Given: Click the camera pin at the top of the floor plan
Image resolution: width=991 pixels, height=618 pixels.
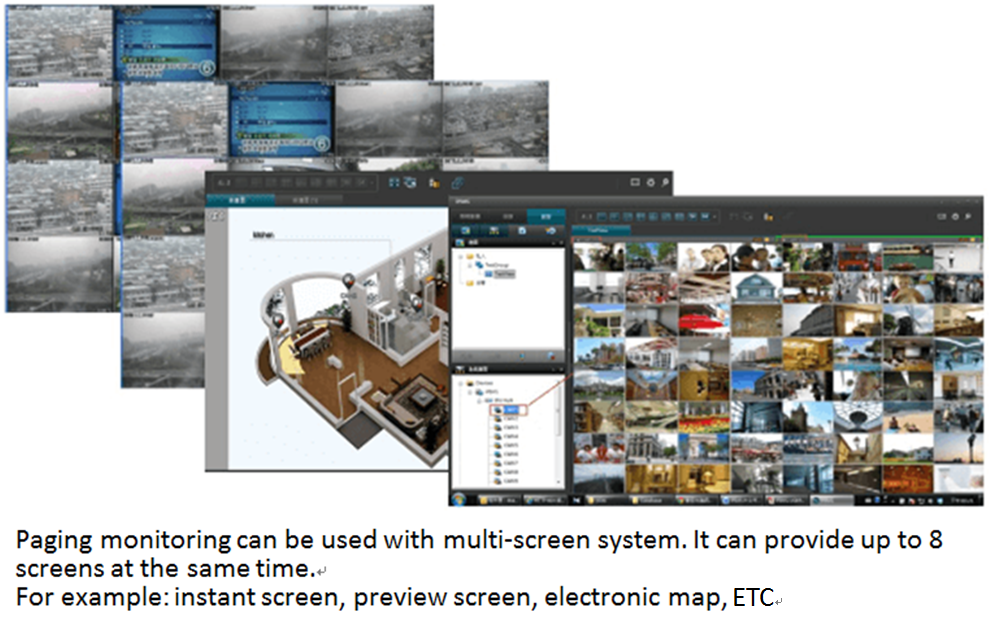Looking at the screenshot, I should pos(348,281).
